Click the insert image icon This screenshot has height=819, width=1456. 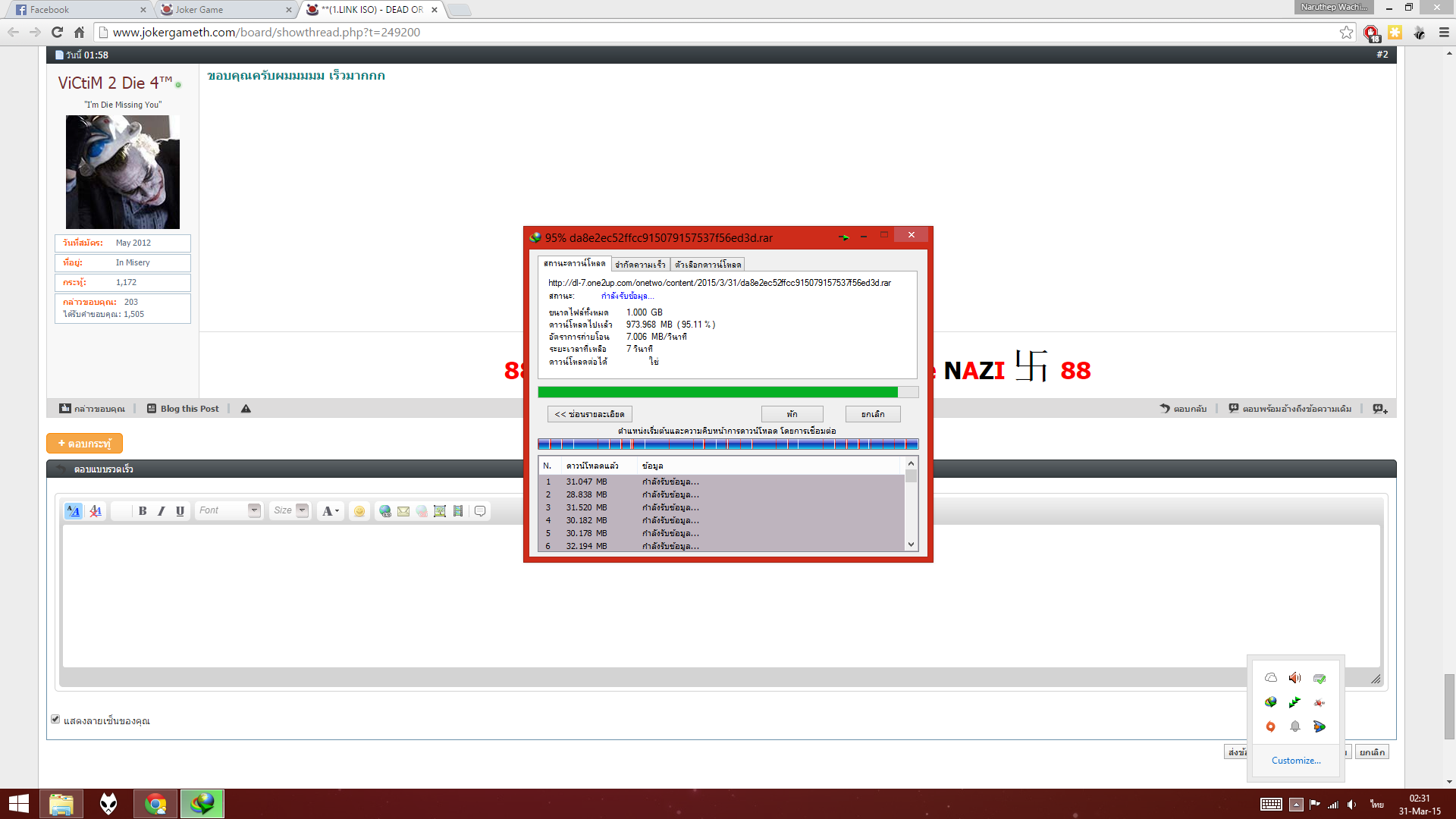tap(440, 511)
